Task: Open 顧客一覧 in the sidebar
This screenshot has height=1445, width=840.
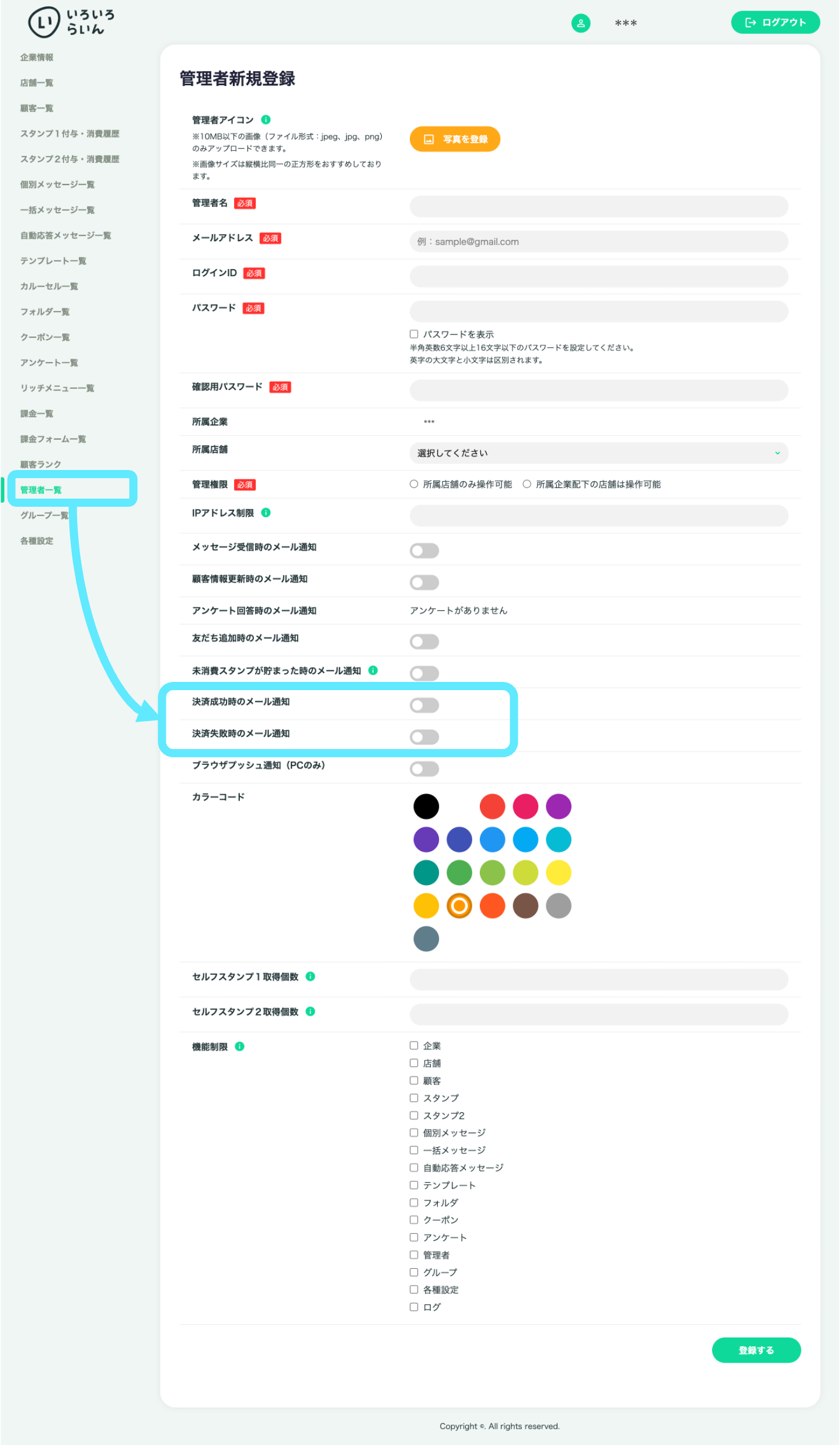Action: click(x=37, y=108)
